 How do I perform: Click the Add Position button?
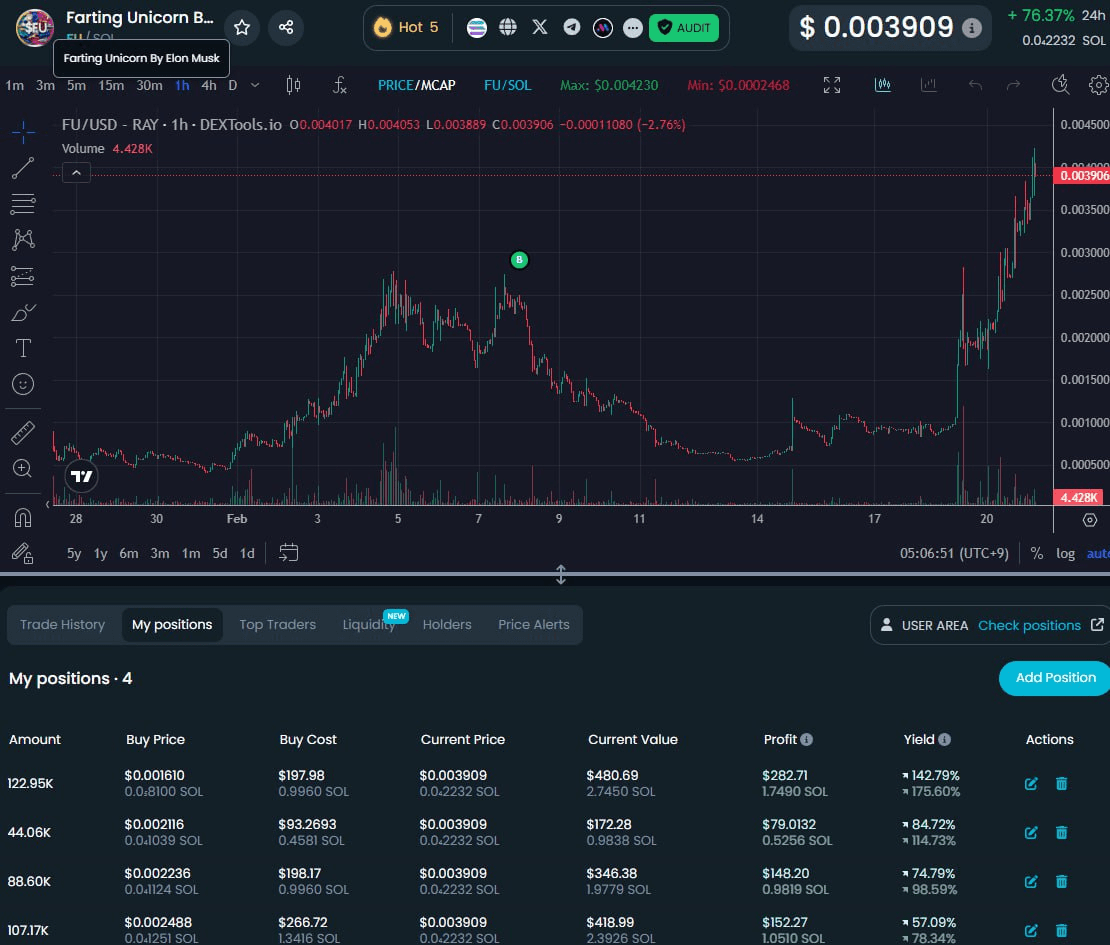tap(1055, 678)
